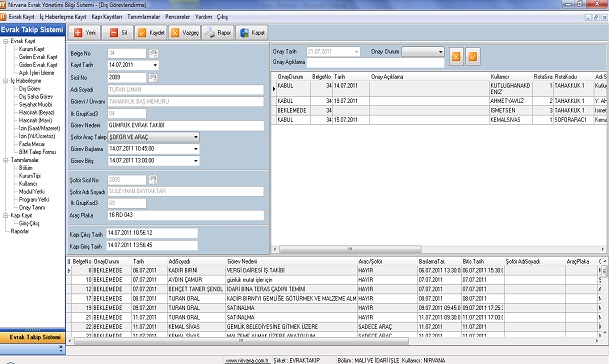Open the İç Haberleşme Kayıt menu
This screenshot has height=364, width=609.
[63, 17]
